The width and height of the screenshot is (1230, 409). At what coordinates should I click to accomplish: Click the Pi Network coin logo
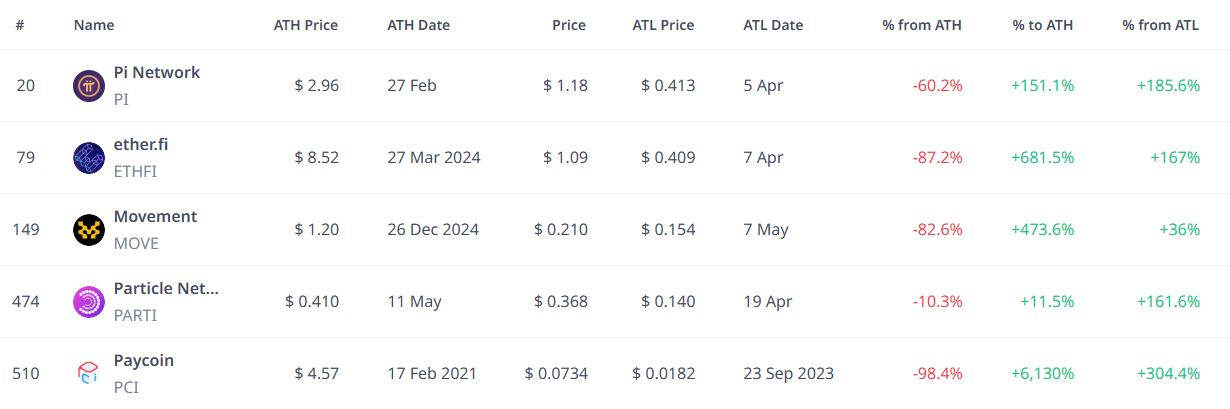click(89, 86)
